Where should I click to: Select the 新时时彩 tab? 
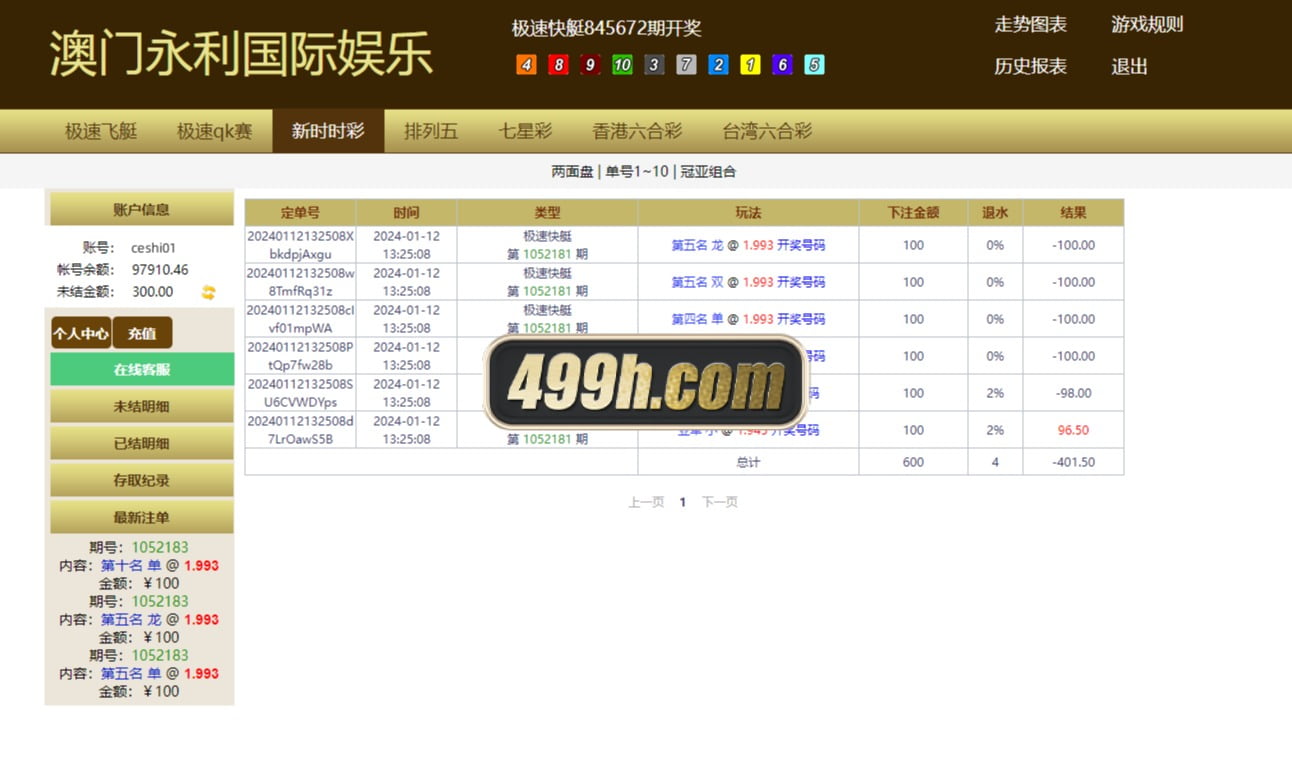(328, 131)
